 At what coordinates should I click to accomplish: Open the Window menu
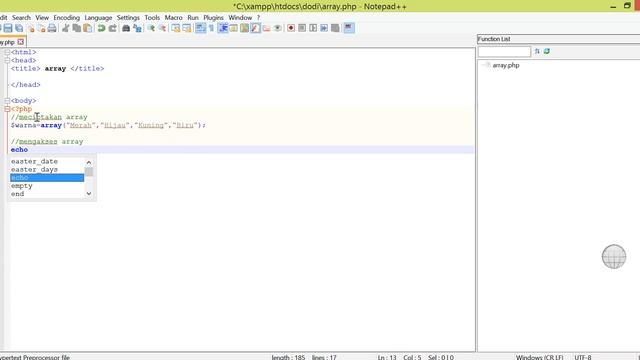tap(240, 18)
